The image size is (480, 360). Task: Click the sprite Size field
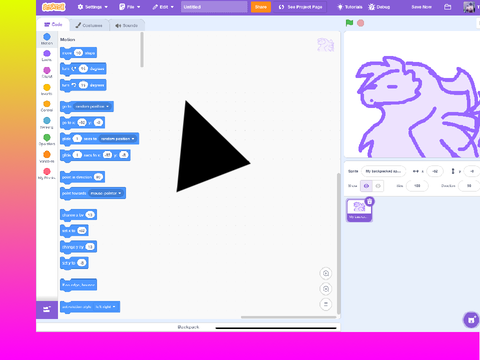(417, 186)
